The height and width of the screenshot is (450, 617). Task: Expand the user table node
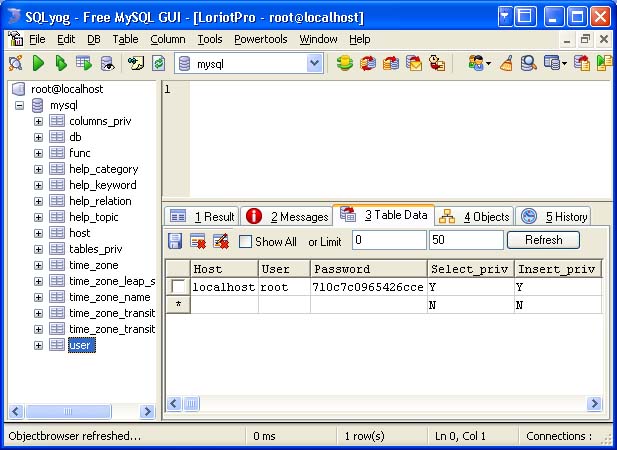[x=39, y=345]
